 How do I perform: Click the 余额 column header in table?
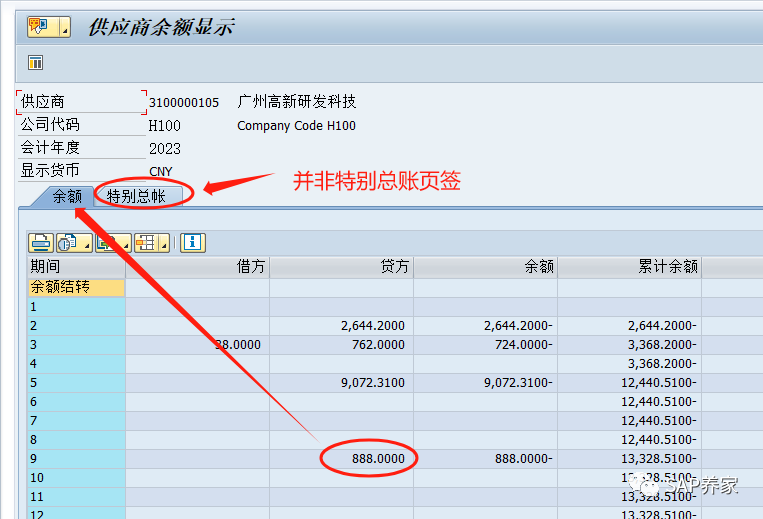pyautogui.click(x=486, y=267)
